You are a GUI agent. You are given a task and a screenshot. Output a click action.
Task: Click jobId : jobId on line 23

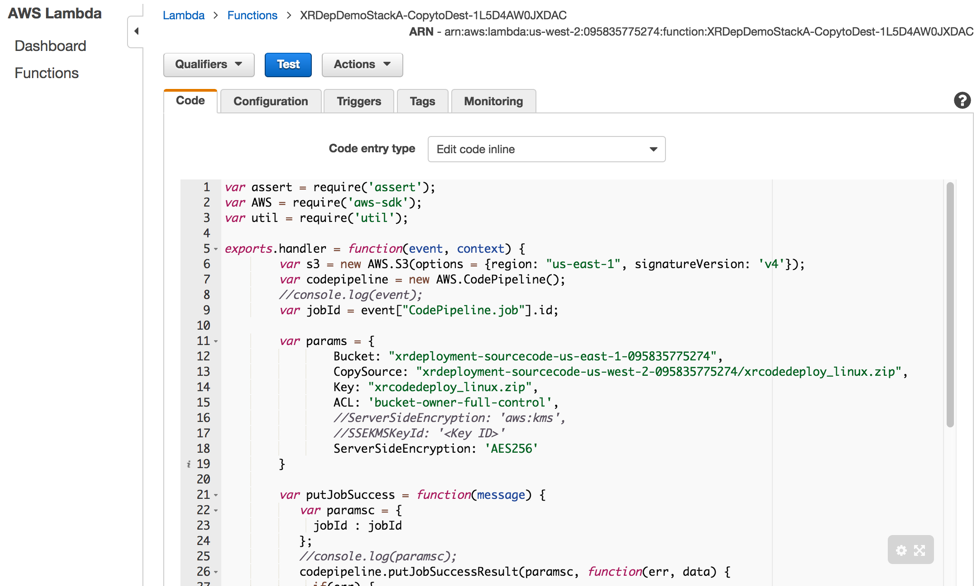point(358,526)
